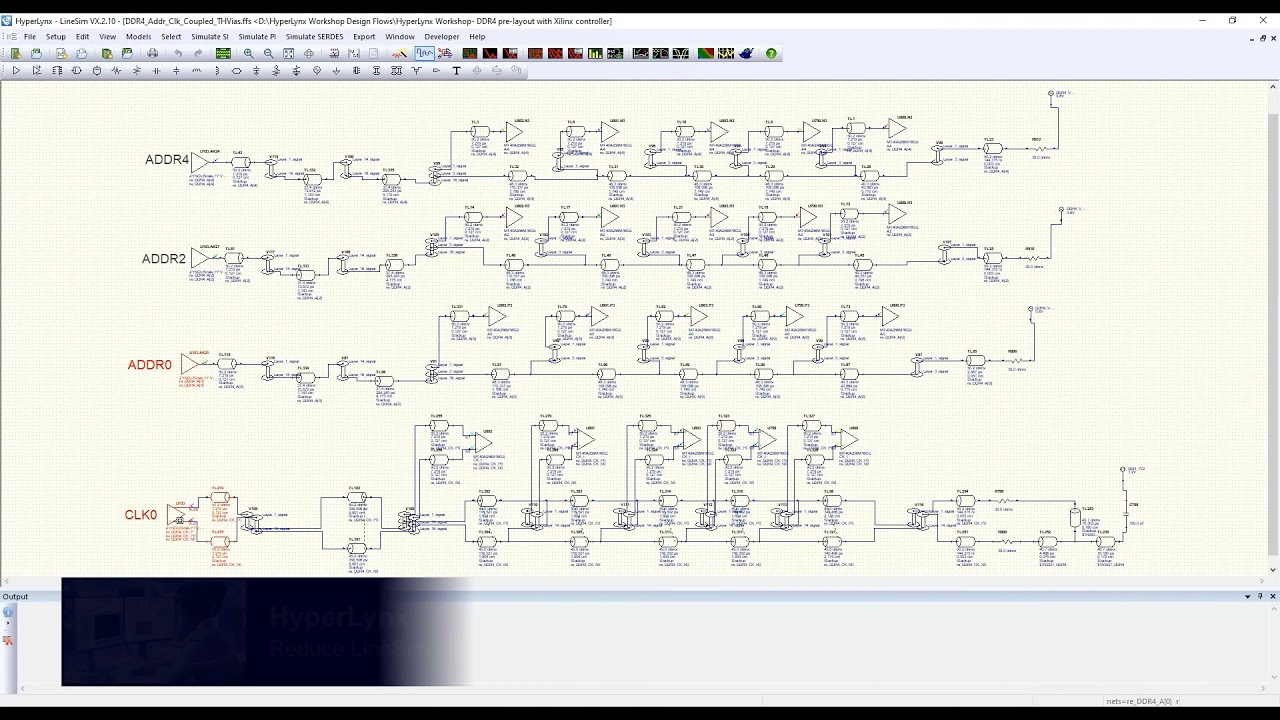This screenshot has width=1280, height=720.
Task: Click the ADDR4 net label
Action: (166, 160)
